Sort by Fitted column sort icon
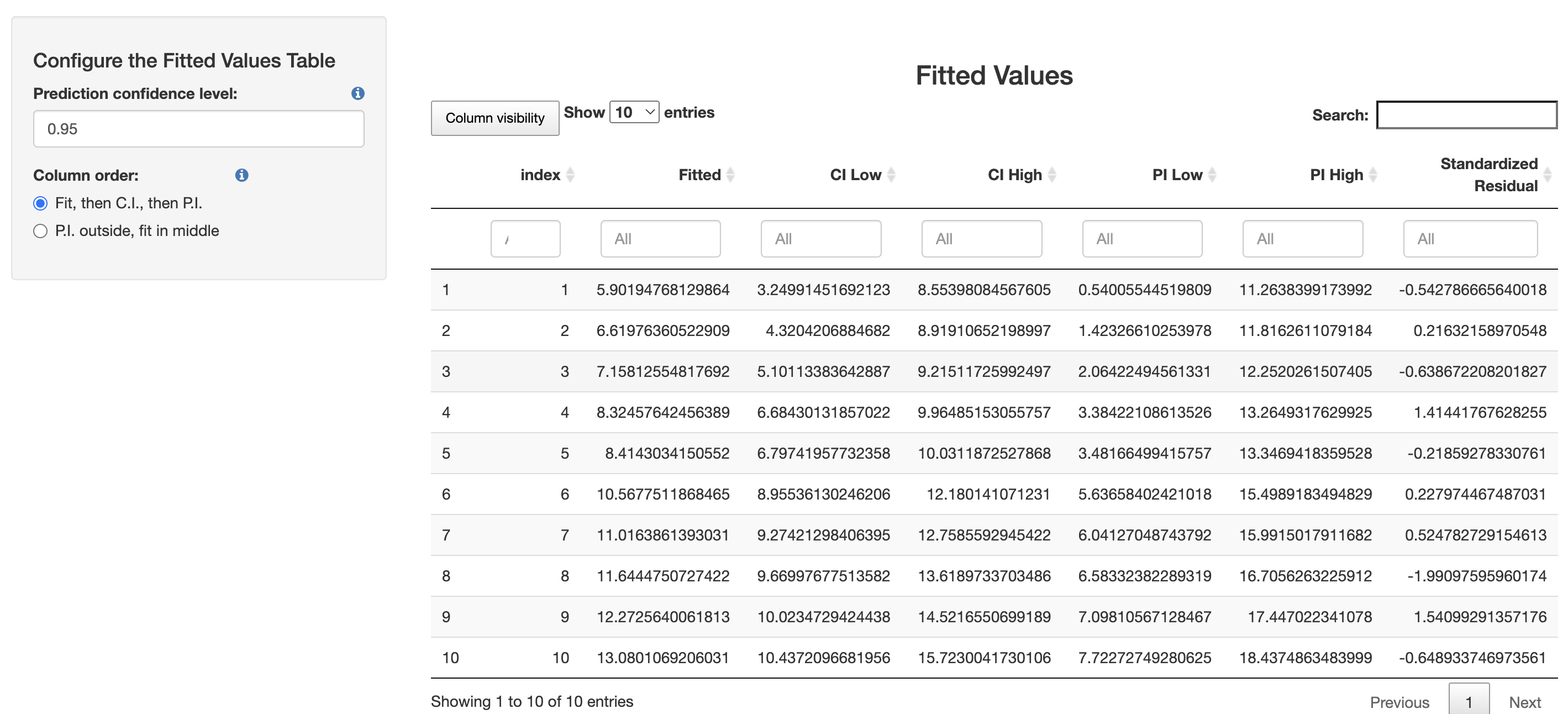 [730, 175]
